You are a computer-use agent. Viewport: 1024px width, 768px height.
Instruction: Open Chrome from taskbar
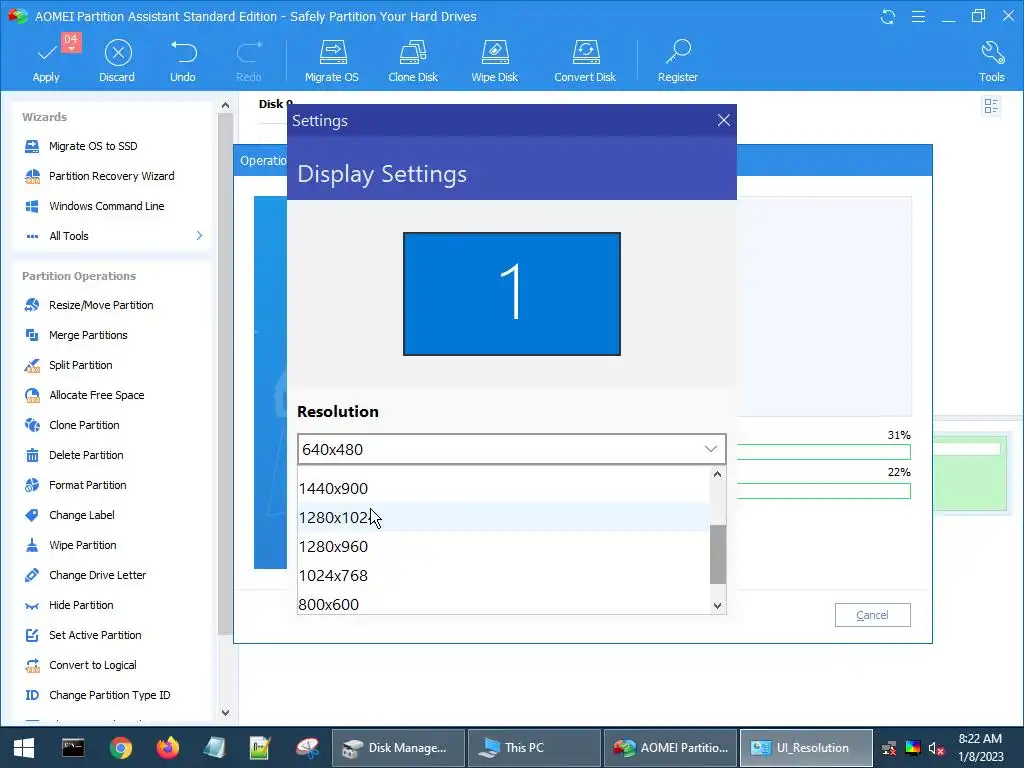click(x=121, y=748)
